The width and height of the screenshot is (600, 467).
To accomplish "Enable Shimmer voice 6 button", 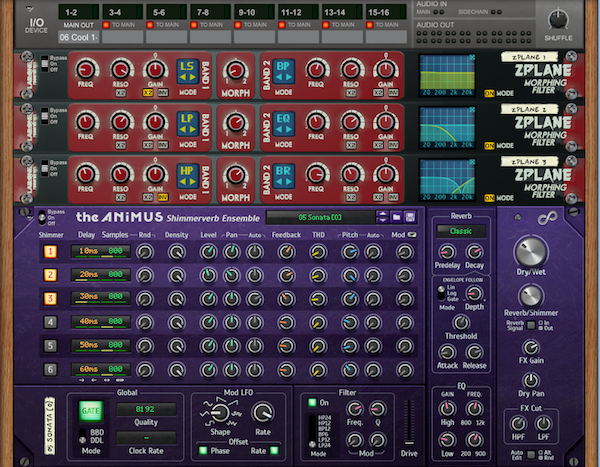I will click(50, 369).
